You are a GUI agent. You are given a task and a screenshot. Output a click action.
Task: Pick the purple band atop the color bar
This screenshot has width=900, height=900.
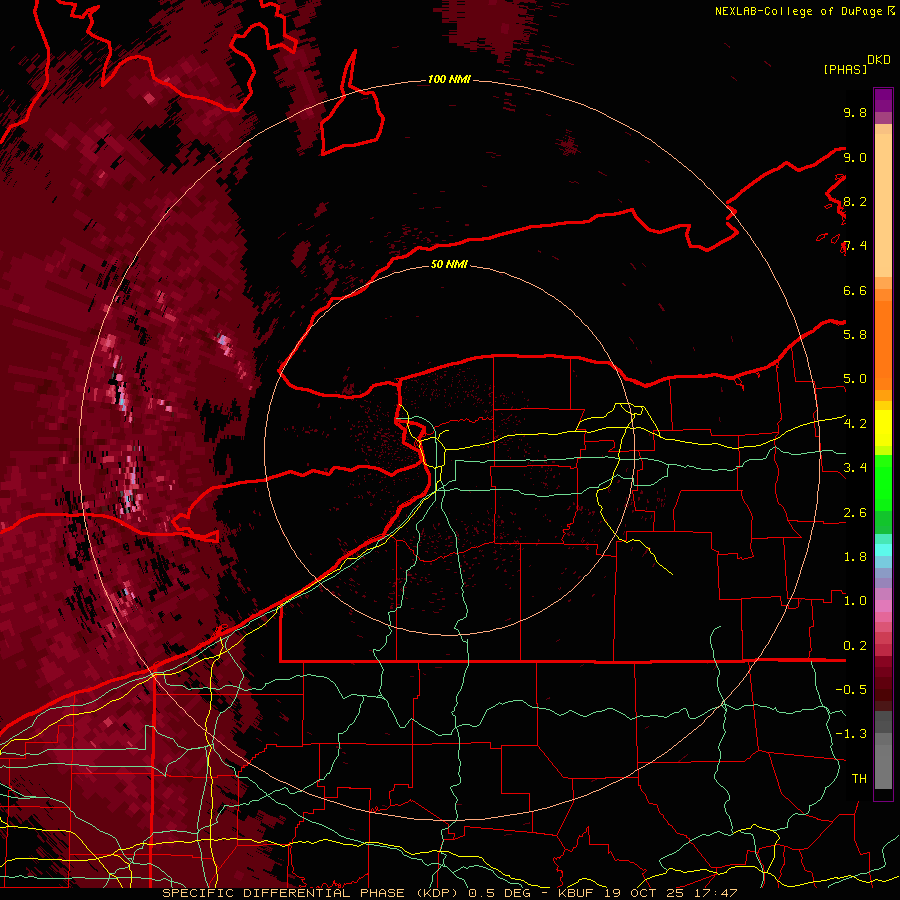pos(883,100)
